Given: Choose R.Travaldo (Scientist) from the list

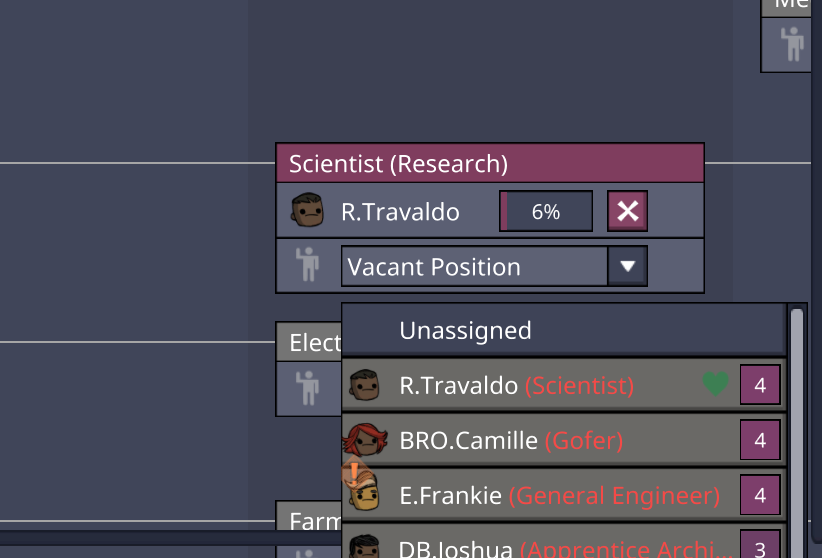Looking at the screenshot, I should pyautogui.click(x=516, y=385).
